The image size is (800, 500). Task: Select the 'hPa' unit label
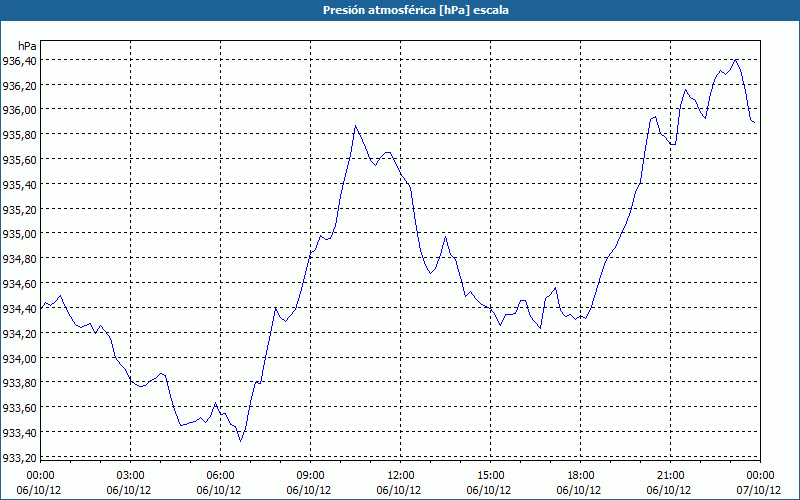click(28, 46)
